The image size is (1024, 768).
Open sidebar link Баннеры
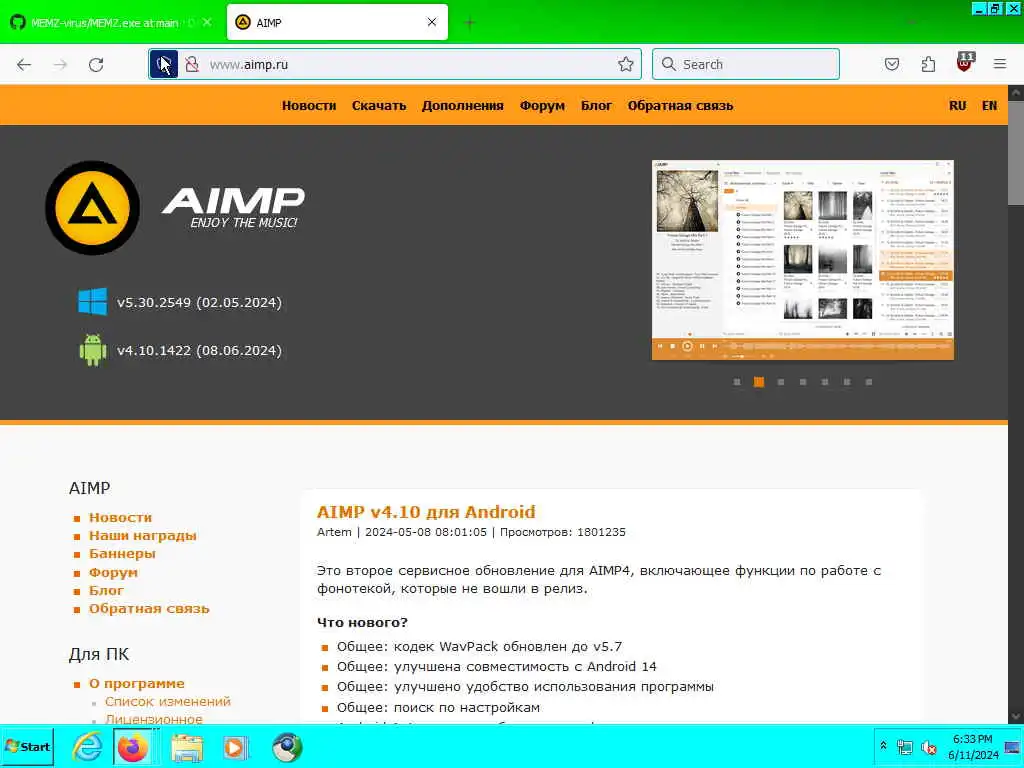pos(122,554)
